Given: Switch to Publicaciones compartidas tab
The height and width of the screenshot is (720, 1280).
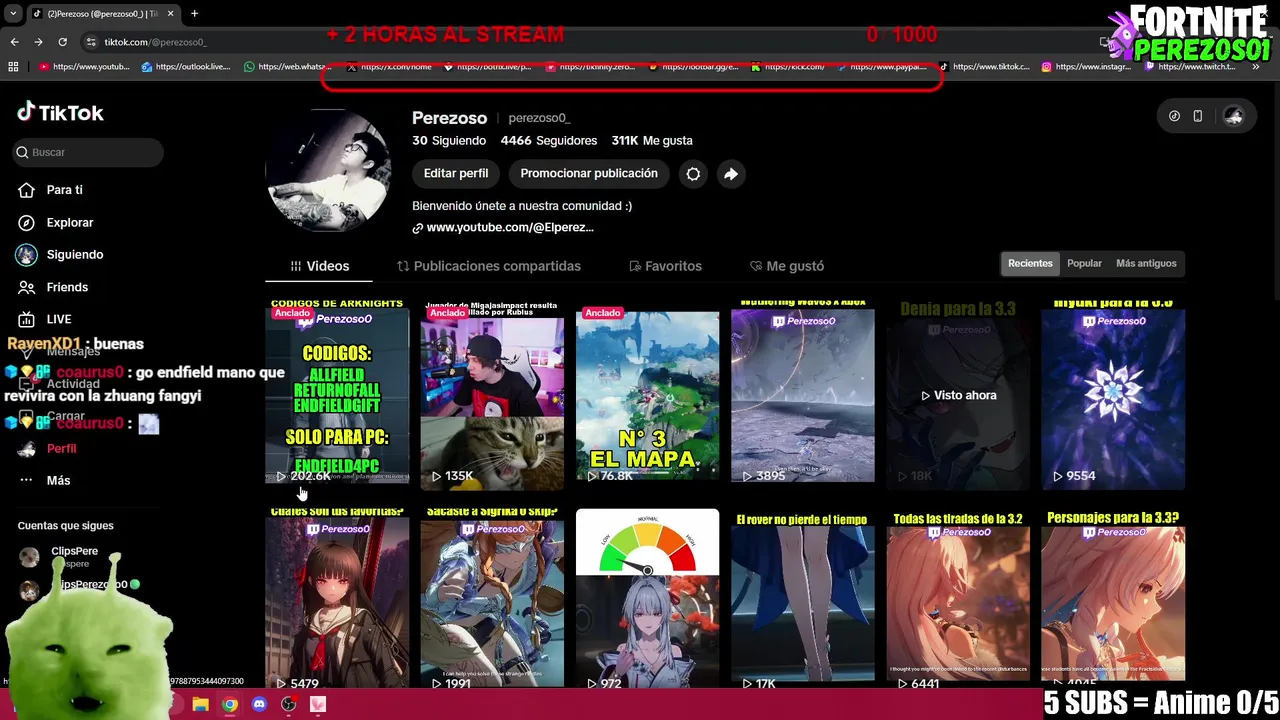Looking at the screenshot, I should tap(488, 266).
